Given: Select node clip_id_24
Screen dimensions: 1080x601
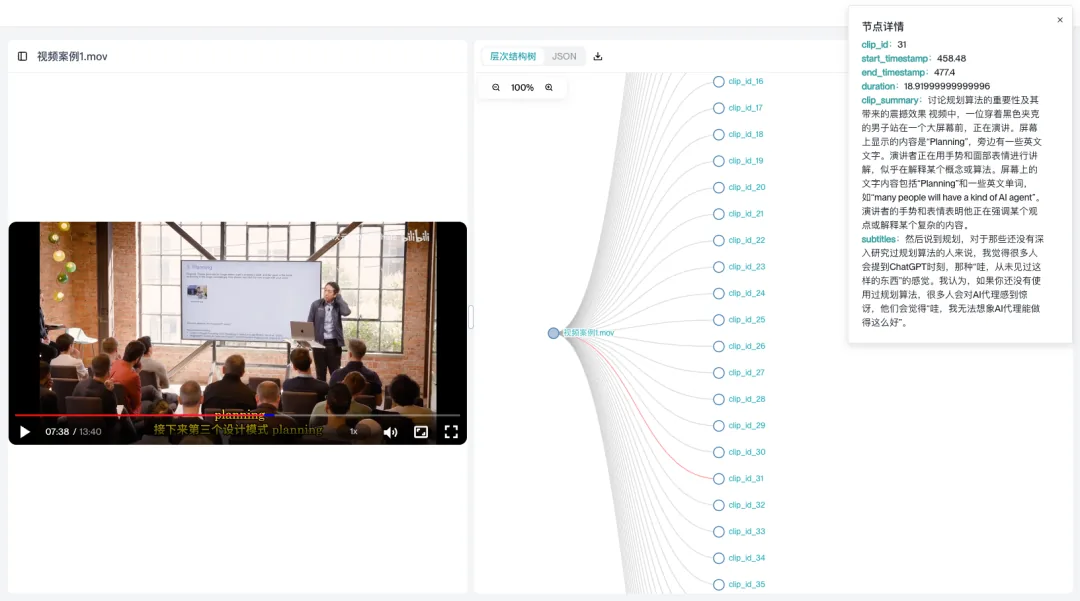Looking at the screenshot, I should 718,294.
